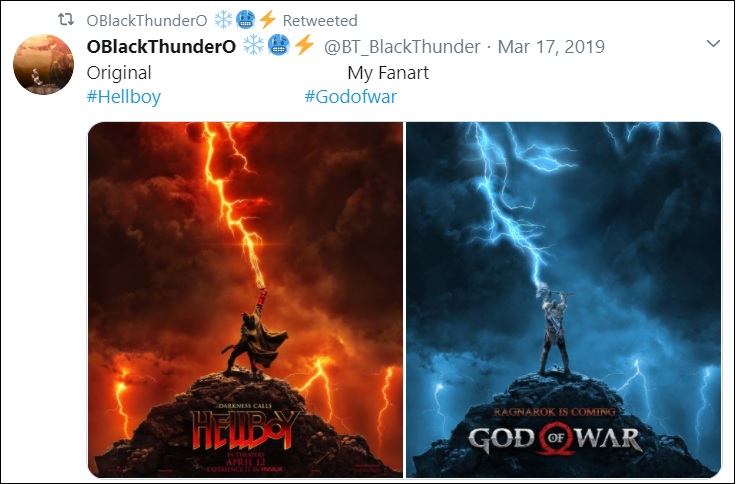The width and height of the screenshot is (736, 484).
Task: Click the Retweeted label text
Action: coord(320,21)
